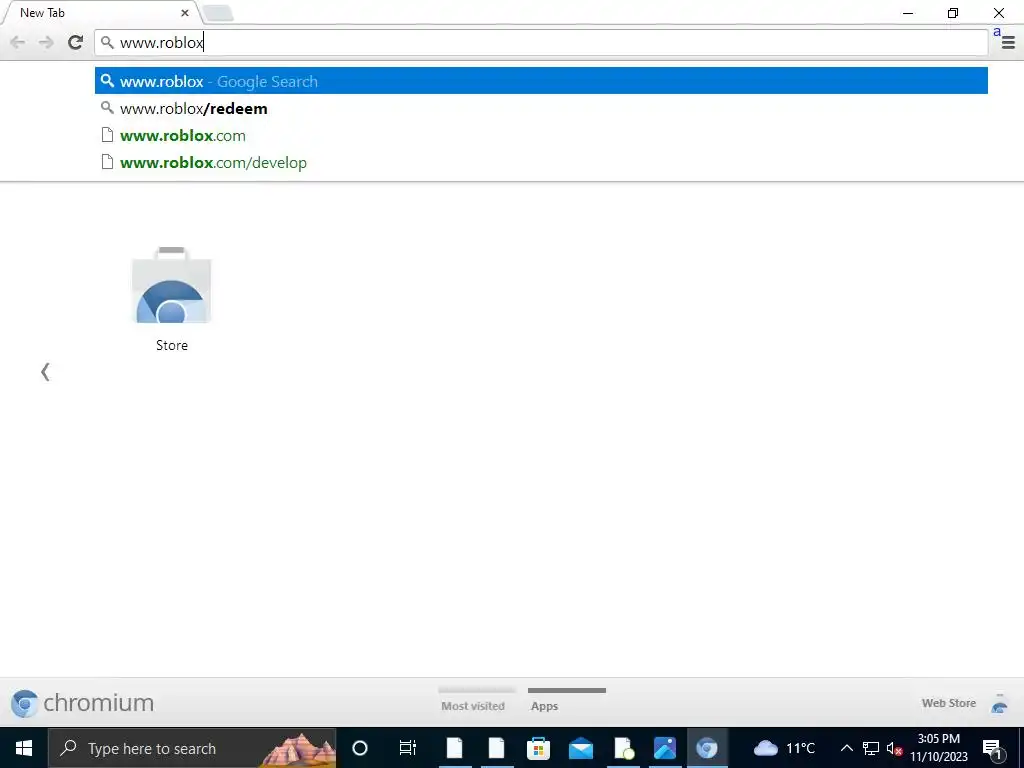
Task: Pick the www.roblox.com suggestion
Action: (x=541, y=136)
